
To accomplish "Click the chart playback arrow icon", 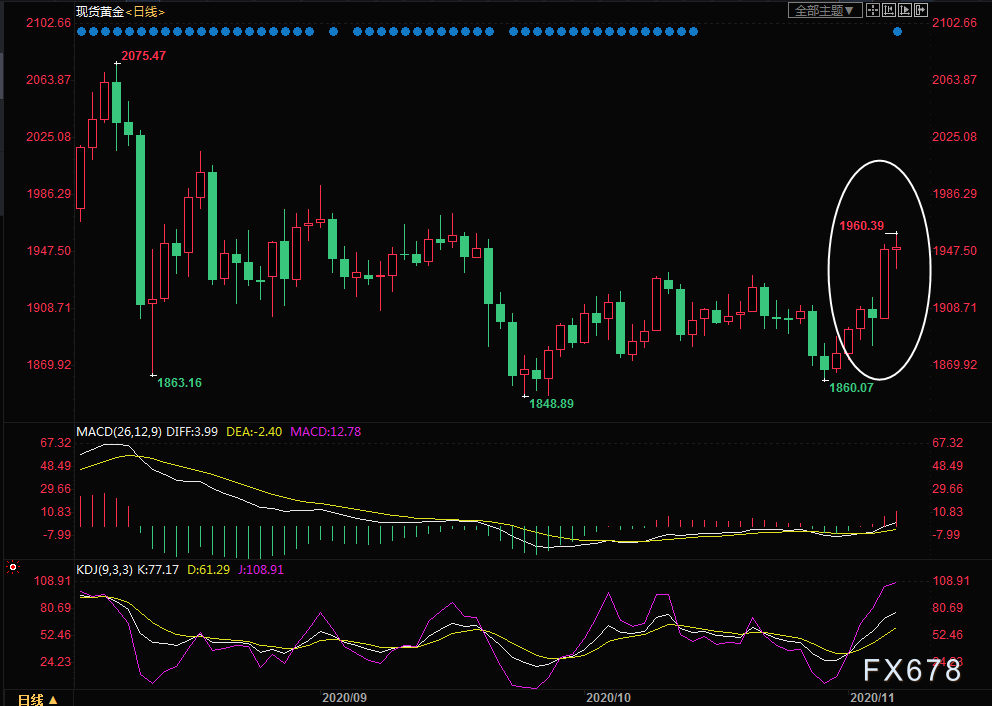I will (905, 10).
